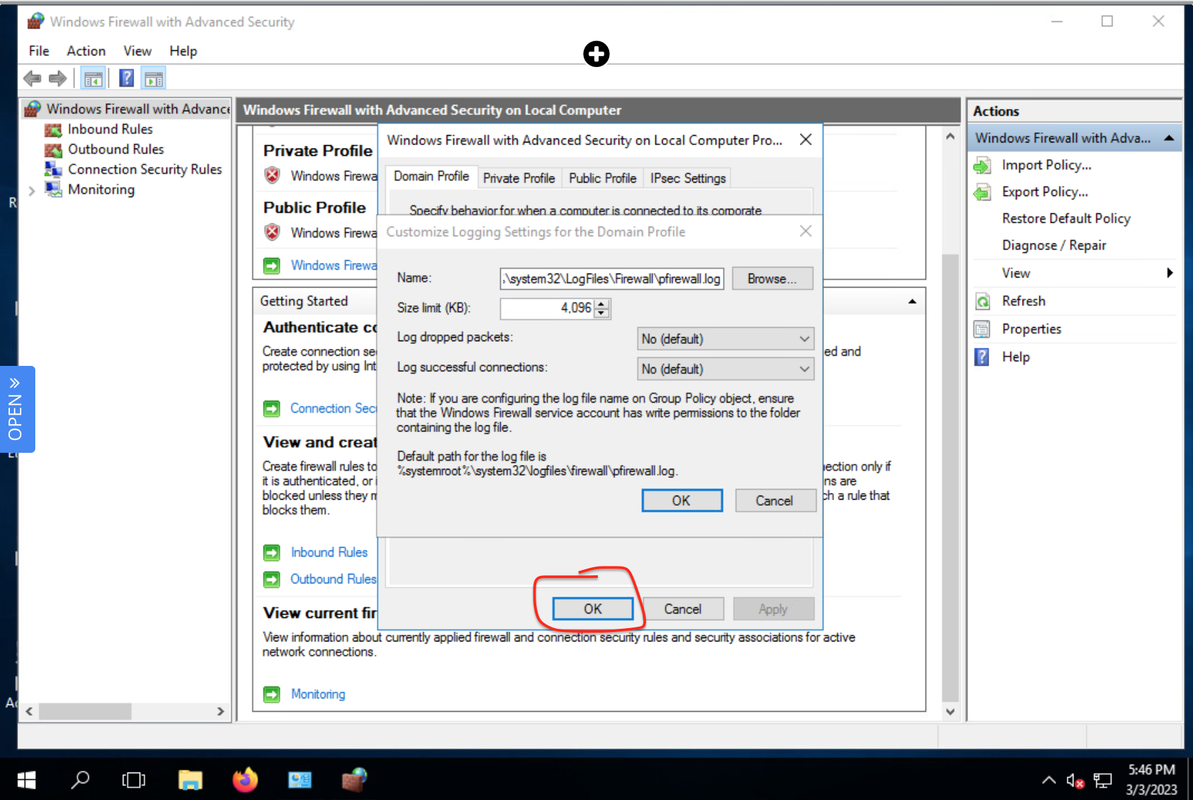Launch Firefox from the taskbar
The height and width of the screenshot is (800, 1193).
(245, 780)
